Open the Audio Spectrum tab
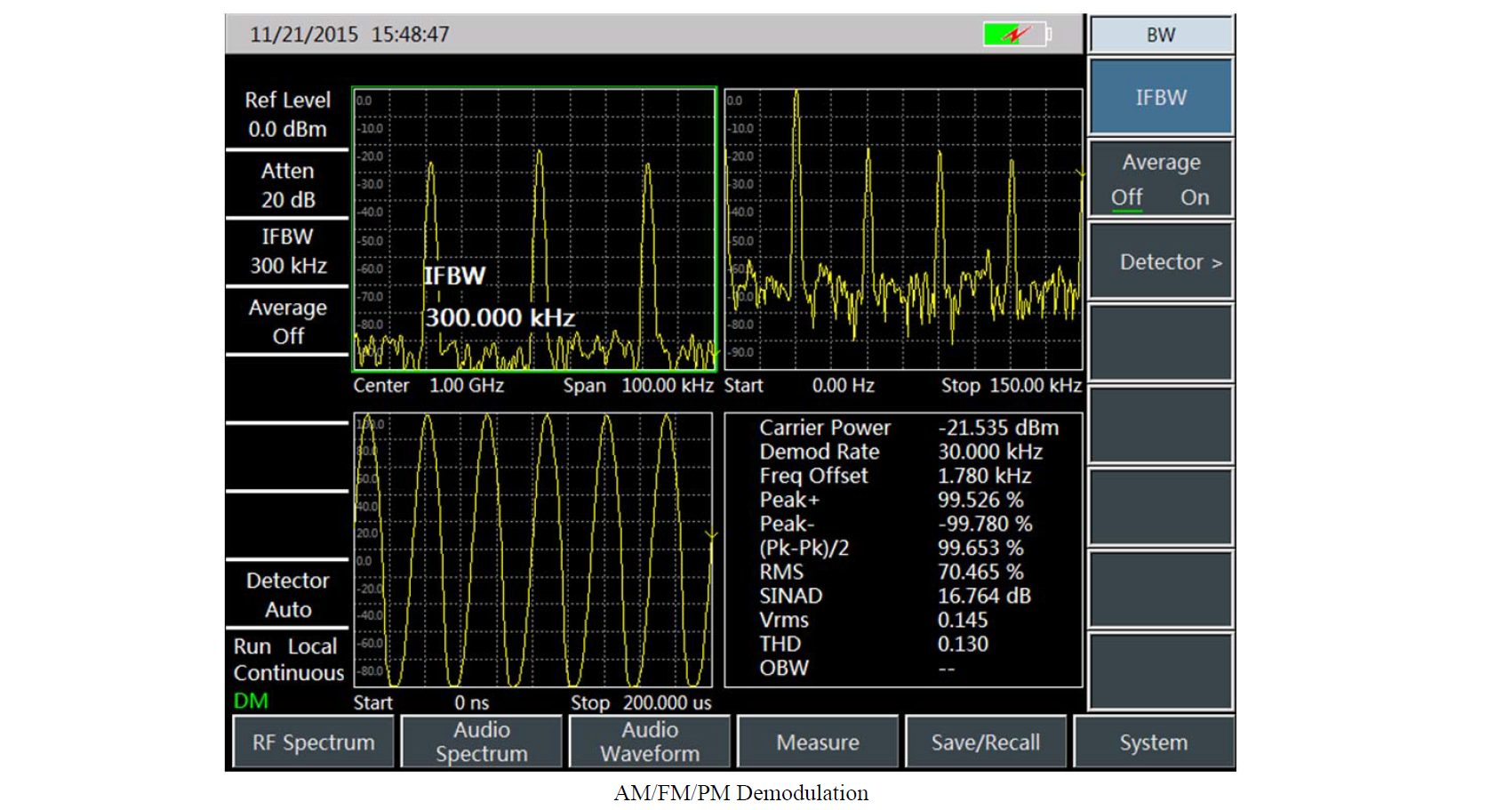1512x810 pixels. tap(482, 742)
